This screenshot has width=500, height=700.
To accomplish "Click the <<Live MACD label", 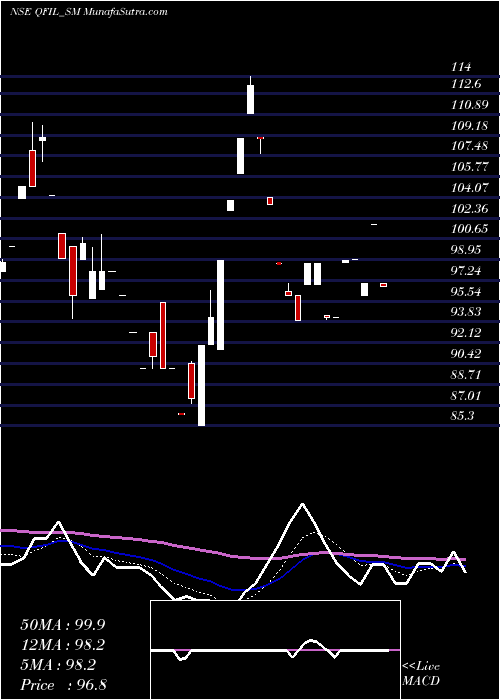I will pos(421,674).
